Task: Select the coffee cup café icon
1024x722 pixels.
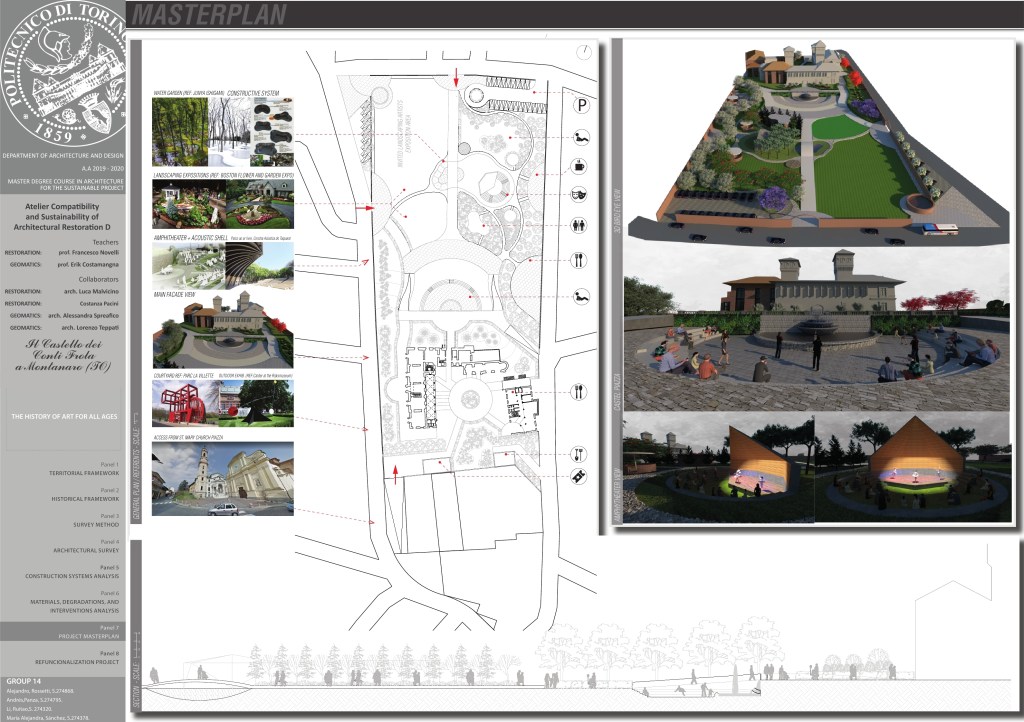Action: (580, 166)
